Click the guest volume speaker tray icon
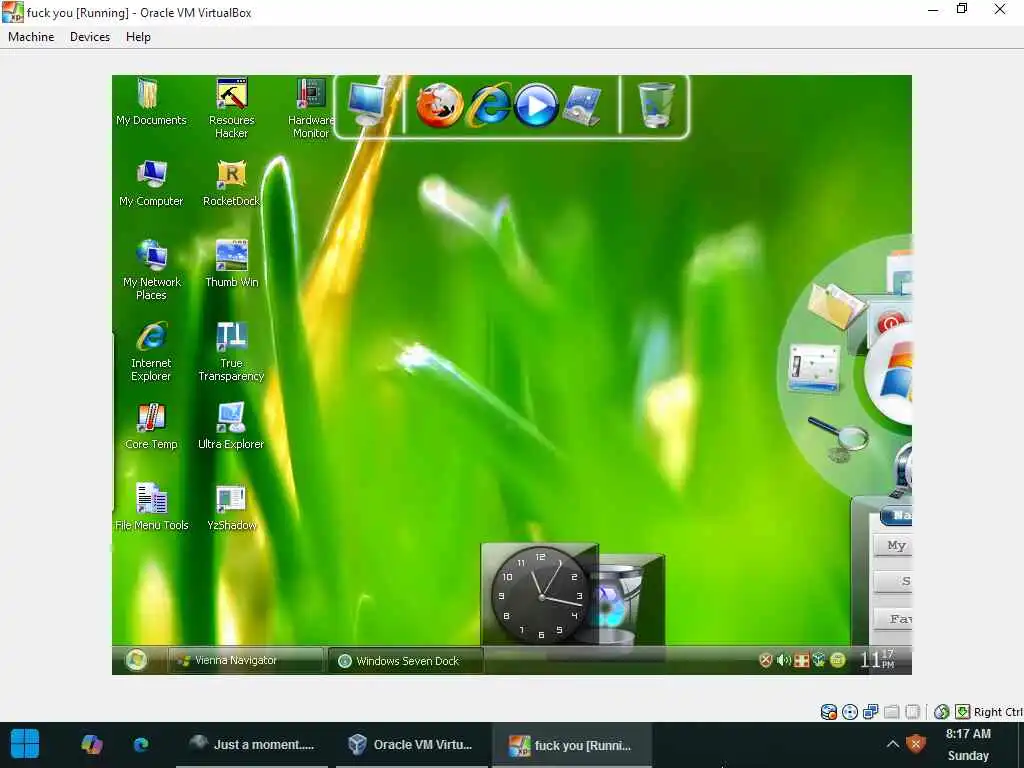 (x=784, y=660)
